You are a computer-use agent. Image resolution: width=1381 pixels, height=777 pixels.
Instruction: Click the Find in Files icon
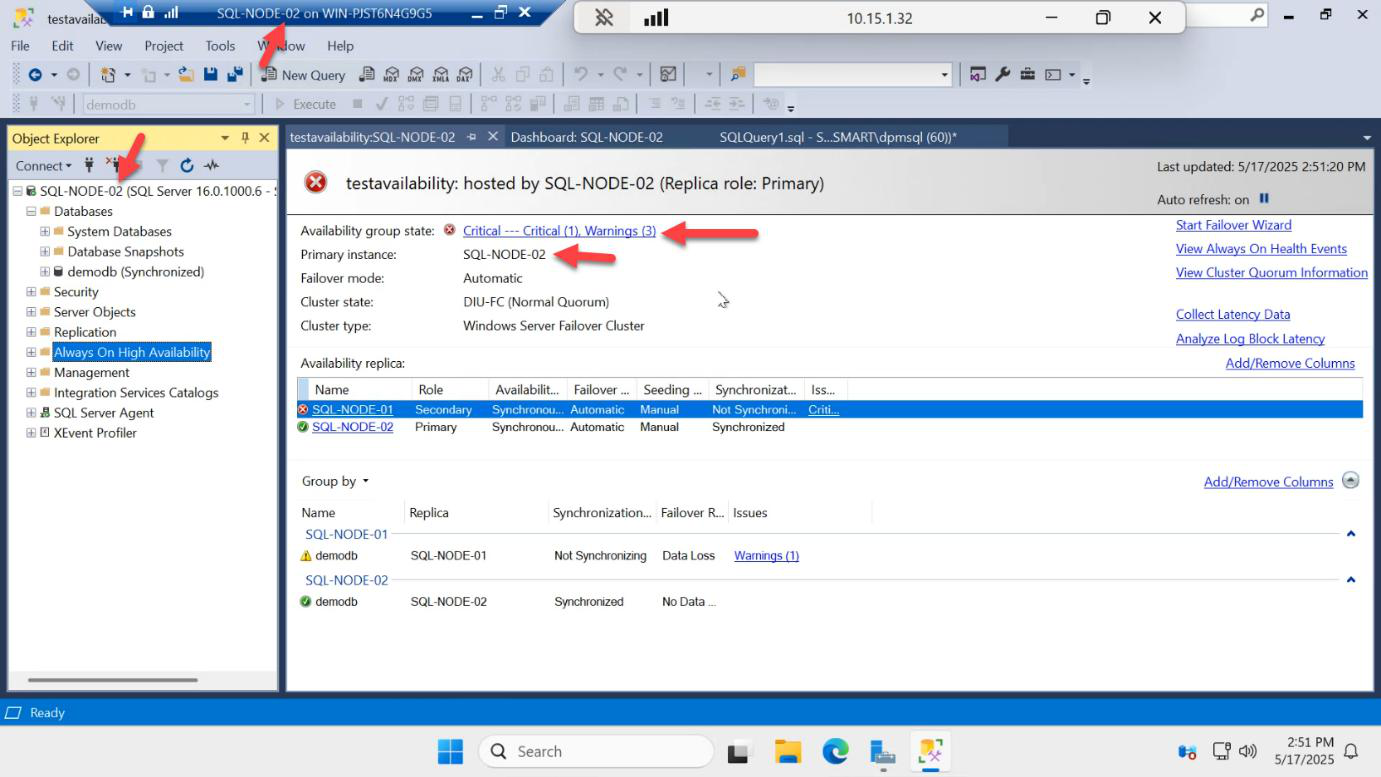click(x=738, y=75)
